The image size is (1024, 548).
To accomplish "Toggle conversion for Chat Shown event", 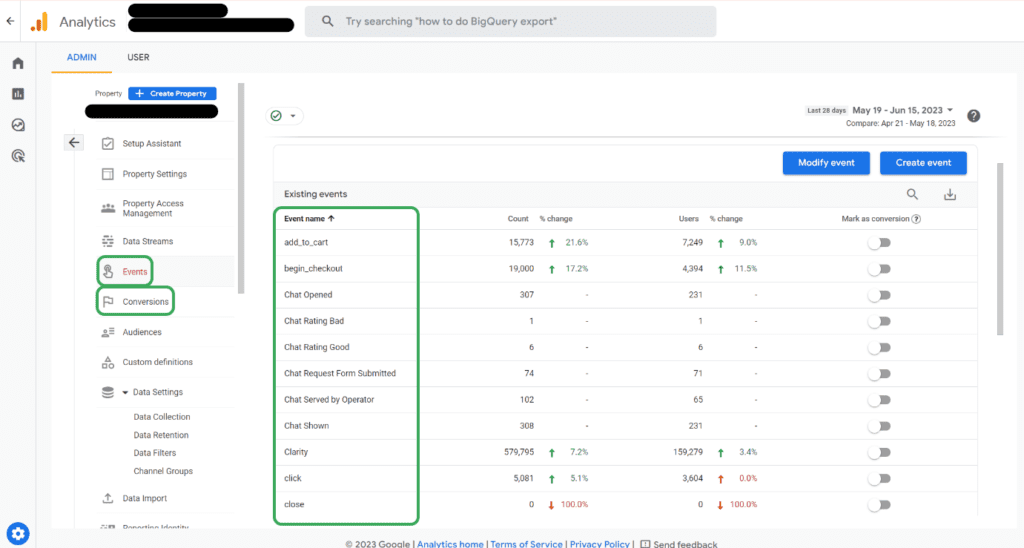I will click(879, 426).
